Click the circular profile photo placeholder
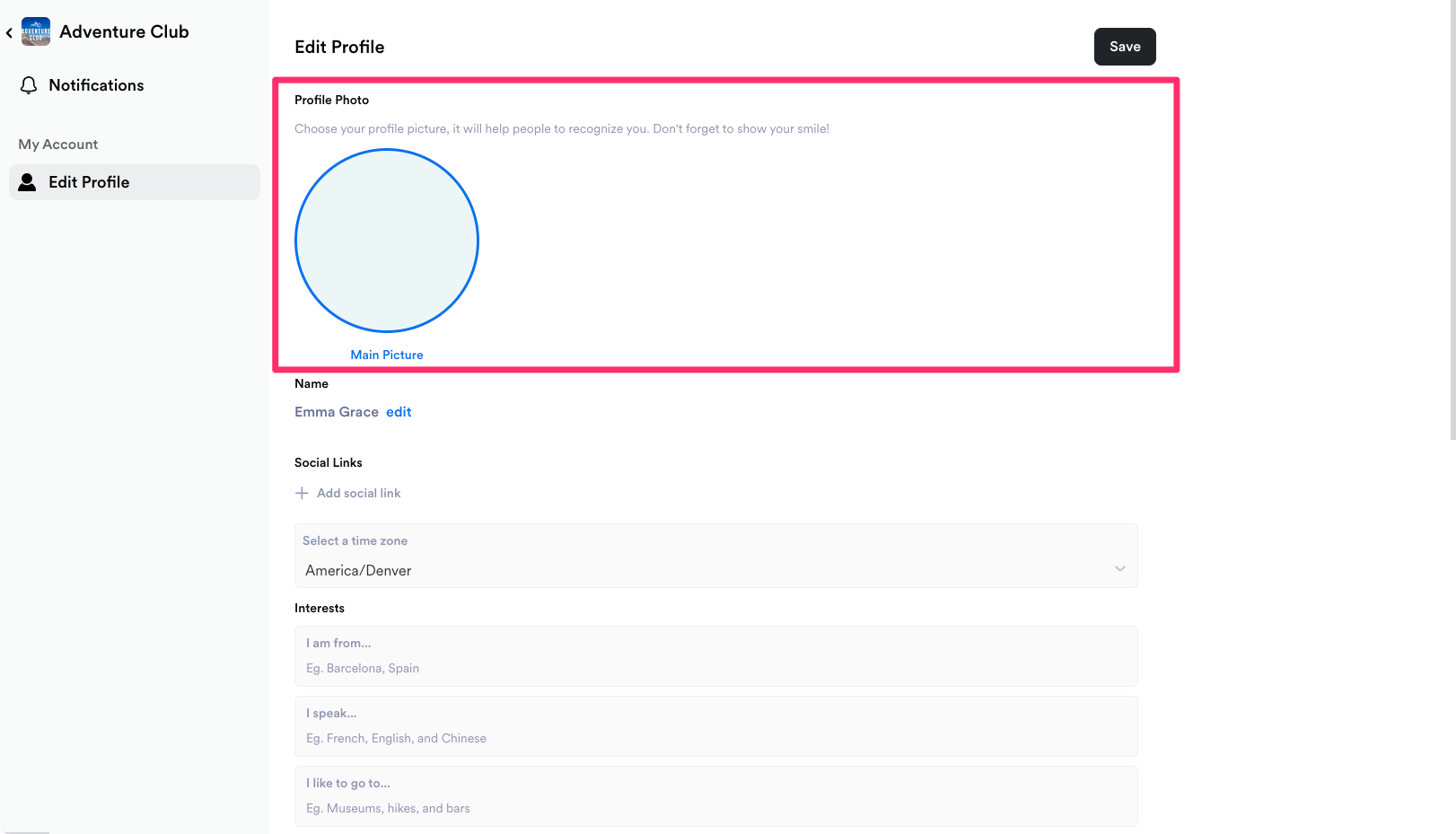 387,241
